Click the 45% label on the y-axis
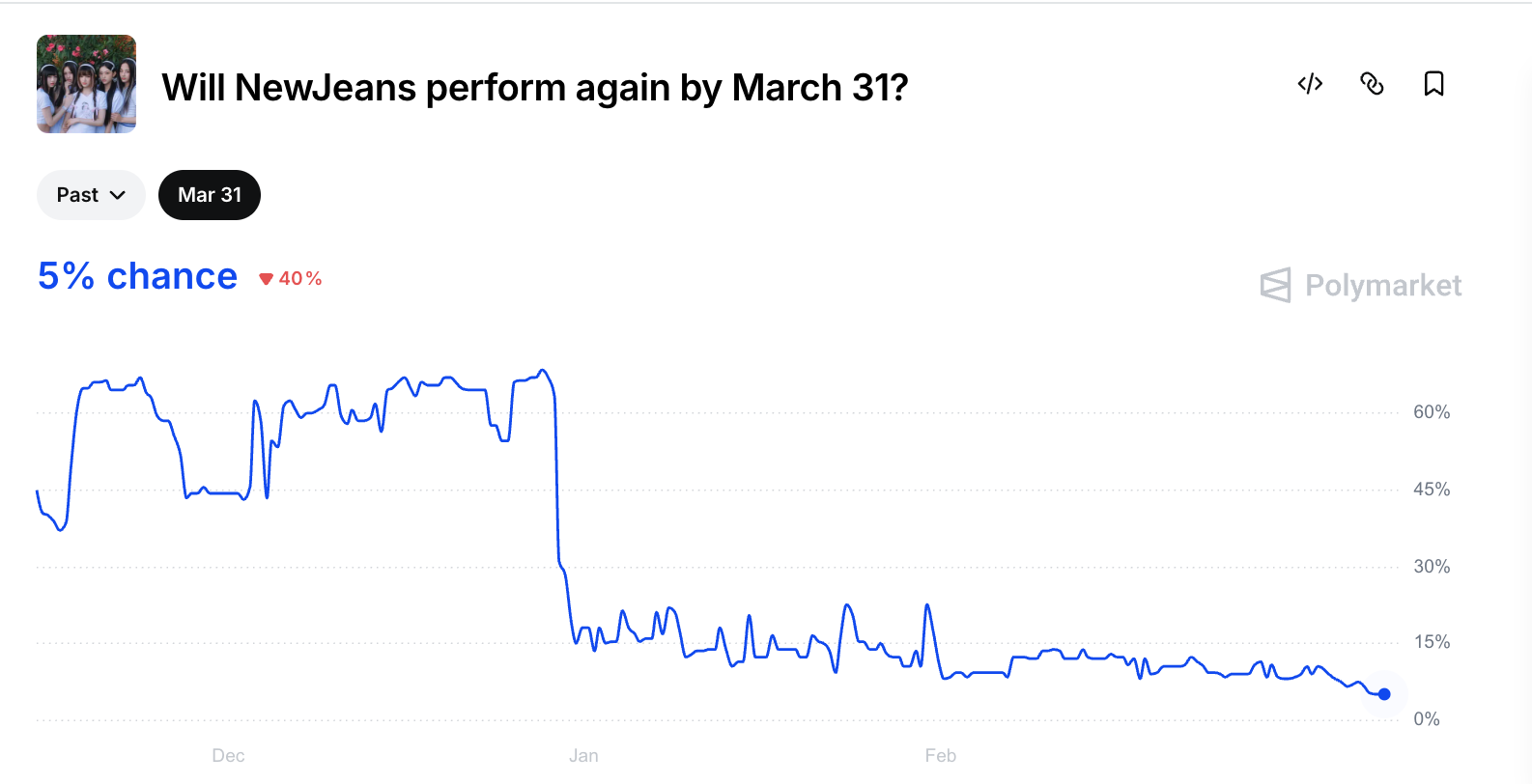The width and height of the screenshot is (1532, 784). (1431, 490)
